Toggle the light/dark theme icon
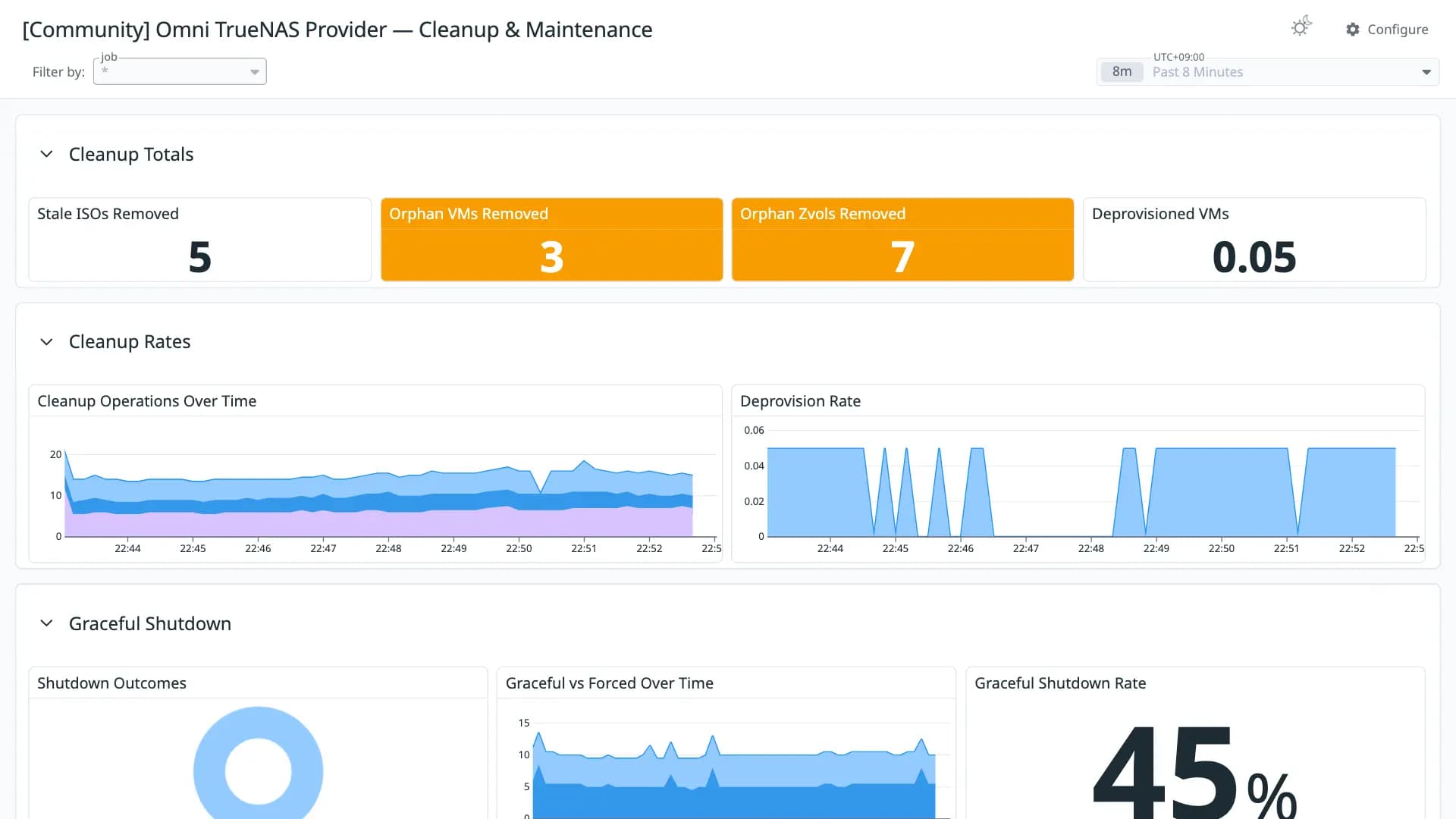The image size is (1456, 819). tap(1301, 27)
